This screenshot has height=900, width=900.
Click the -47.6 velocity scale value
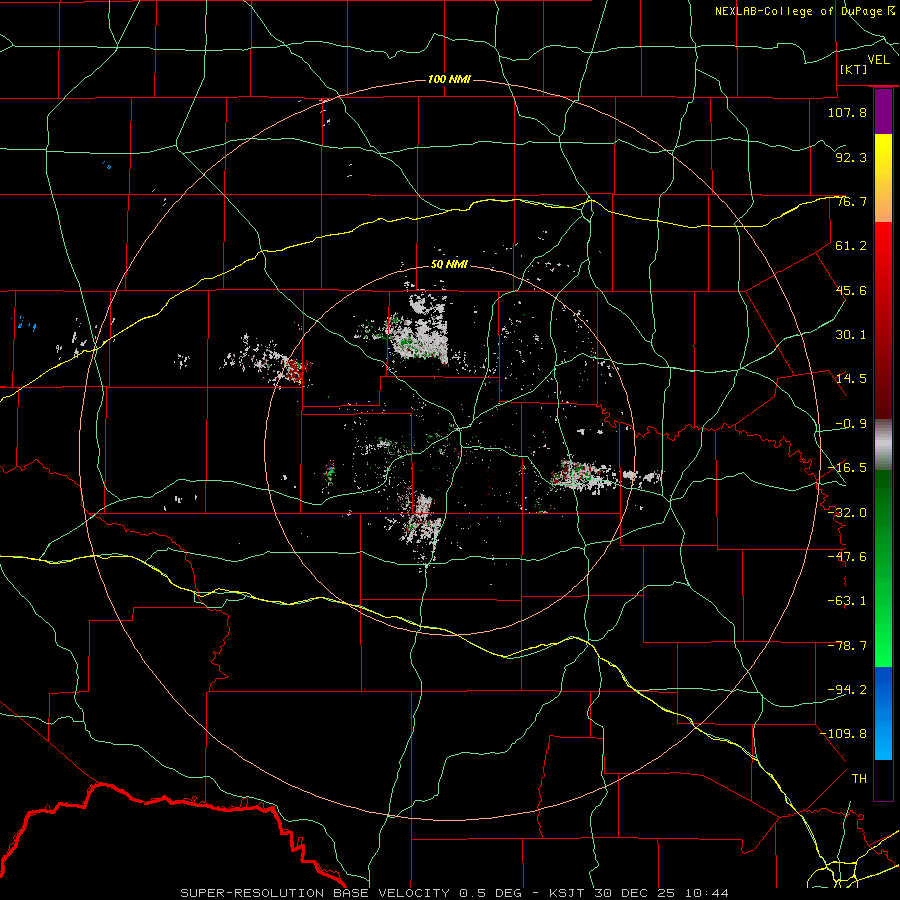pos(847,557)
